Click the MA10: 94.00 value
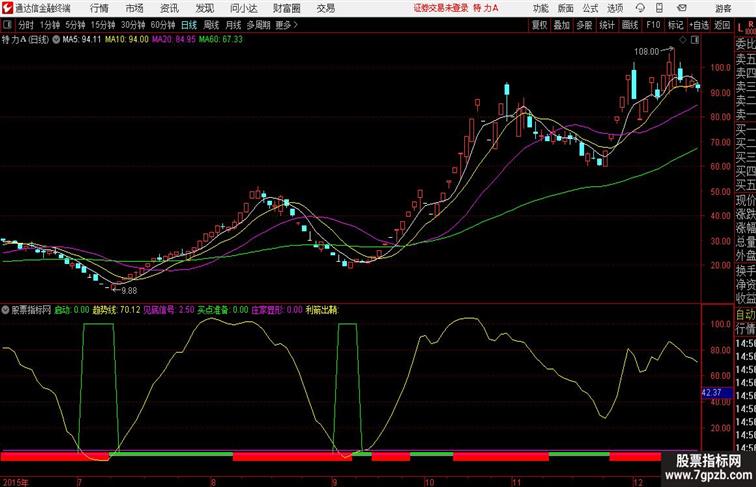 coord(127,40)
